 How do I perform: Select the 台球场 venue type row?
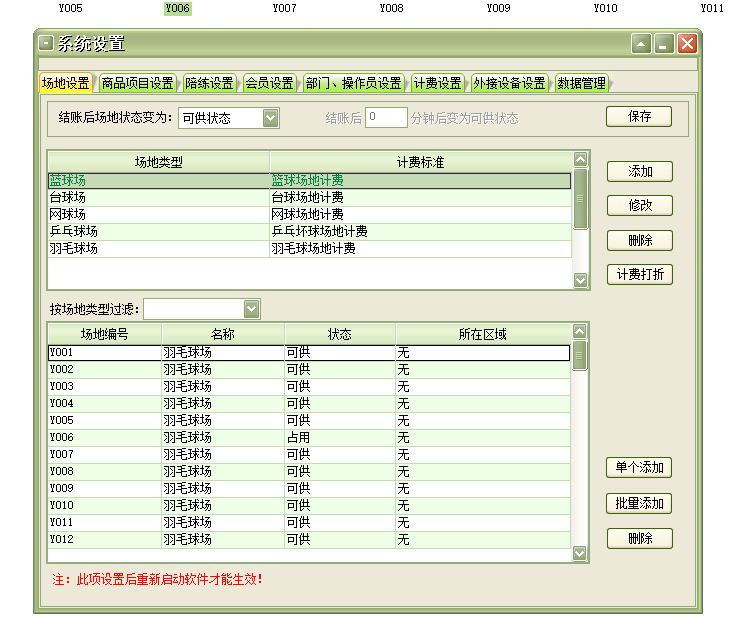click(310, 198)
